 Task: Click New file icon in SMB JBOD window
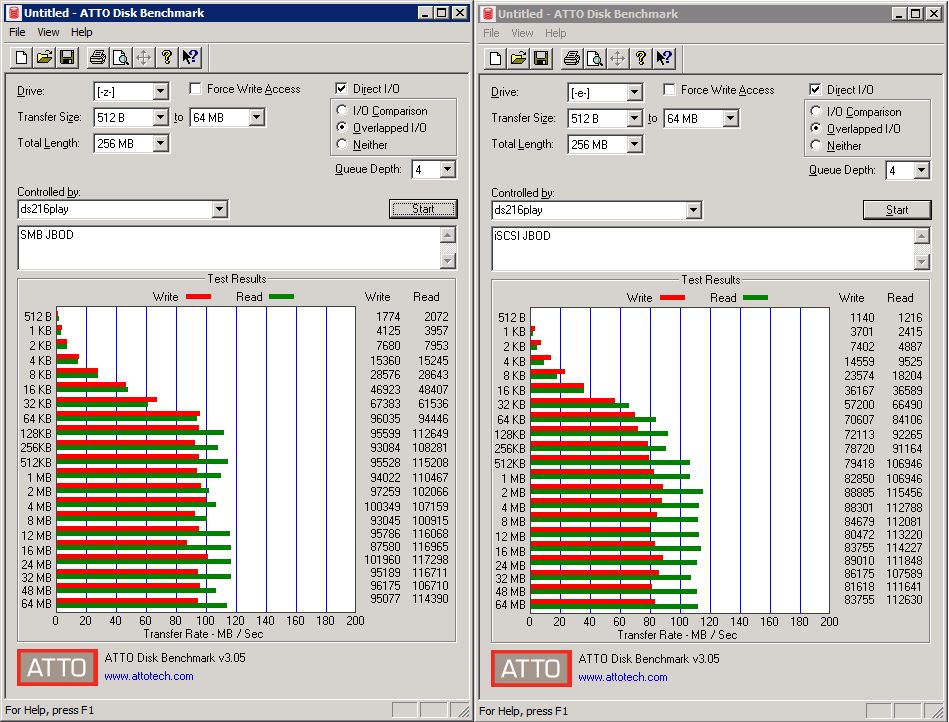(x=21, y=57)
